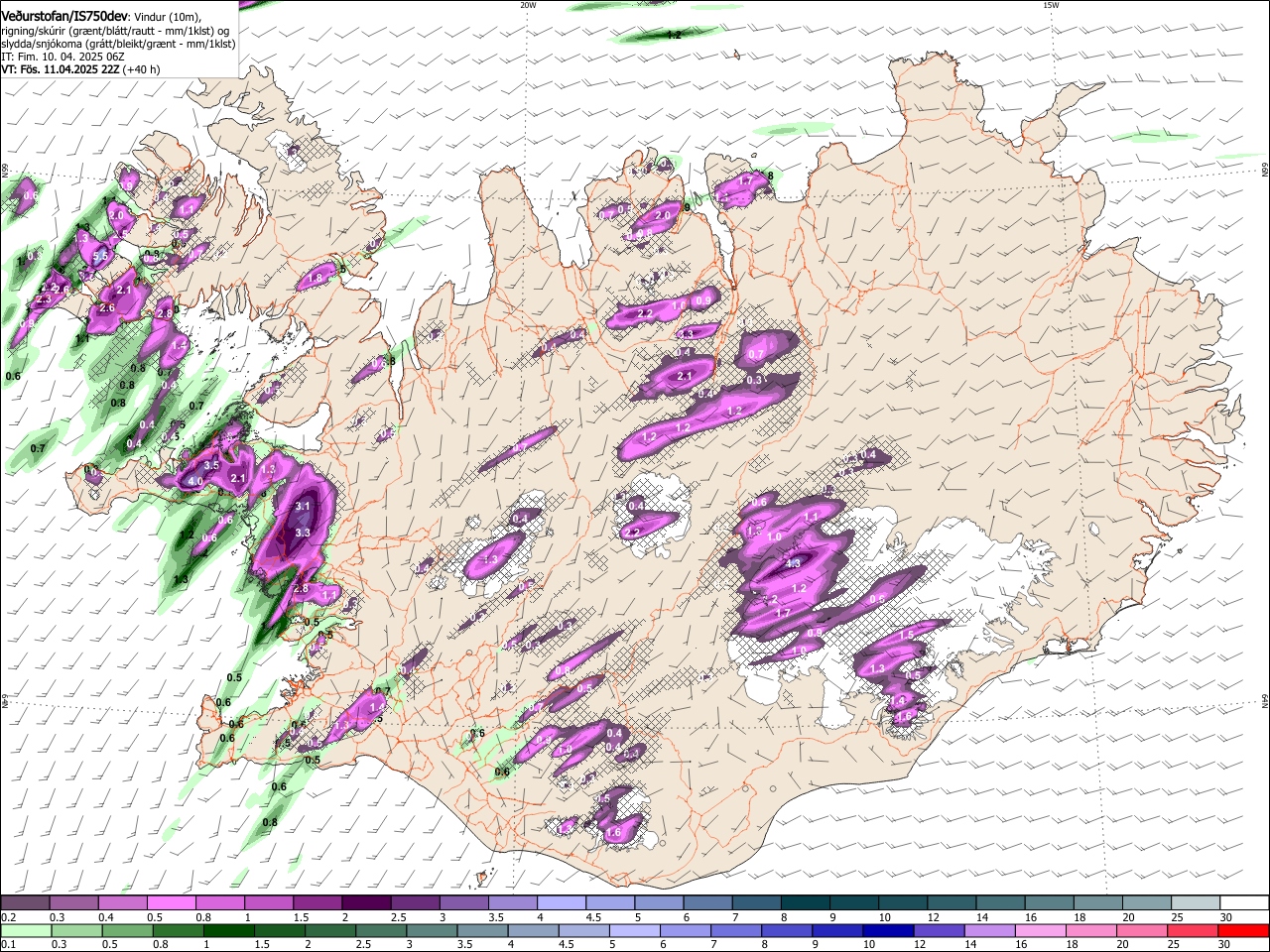
Task: Select the bottom legend red swatch after 30
Action: pyautogui.click(x=1244, y=930)
